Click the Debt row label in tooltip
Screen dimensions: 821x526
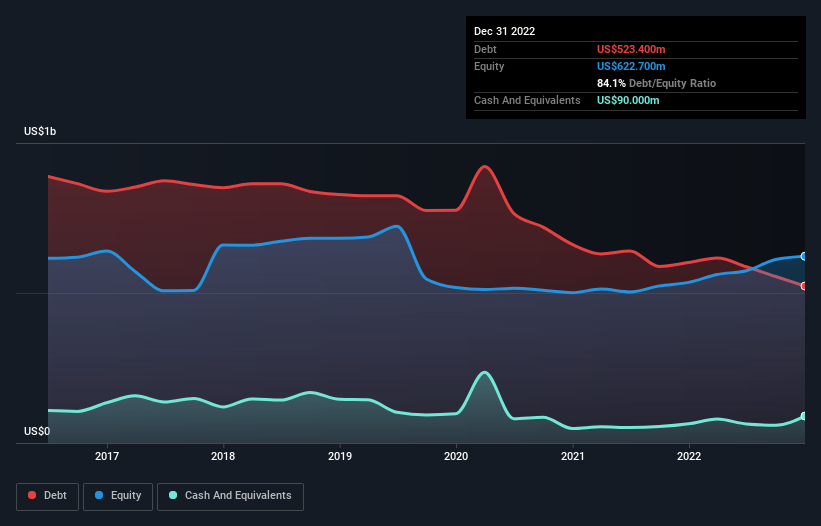click(485, 49)
